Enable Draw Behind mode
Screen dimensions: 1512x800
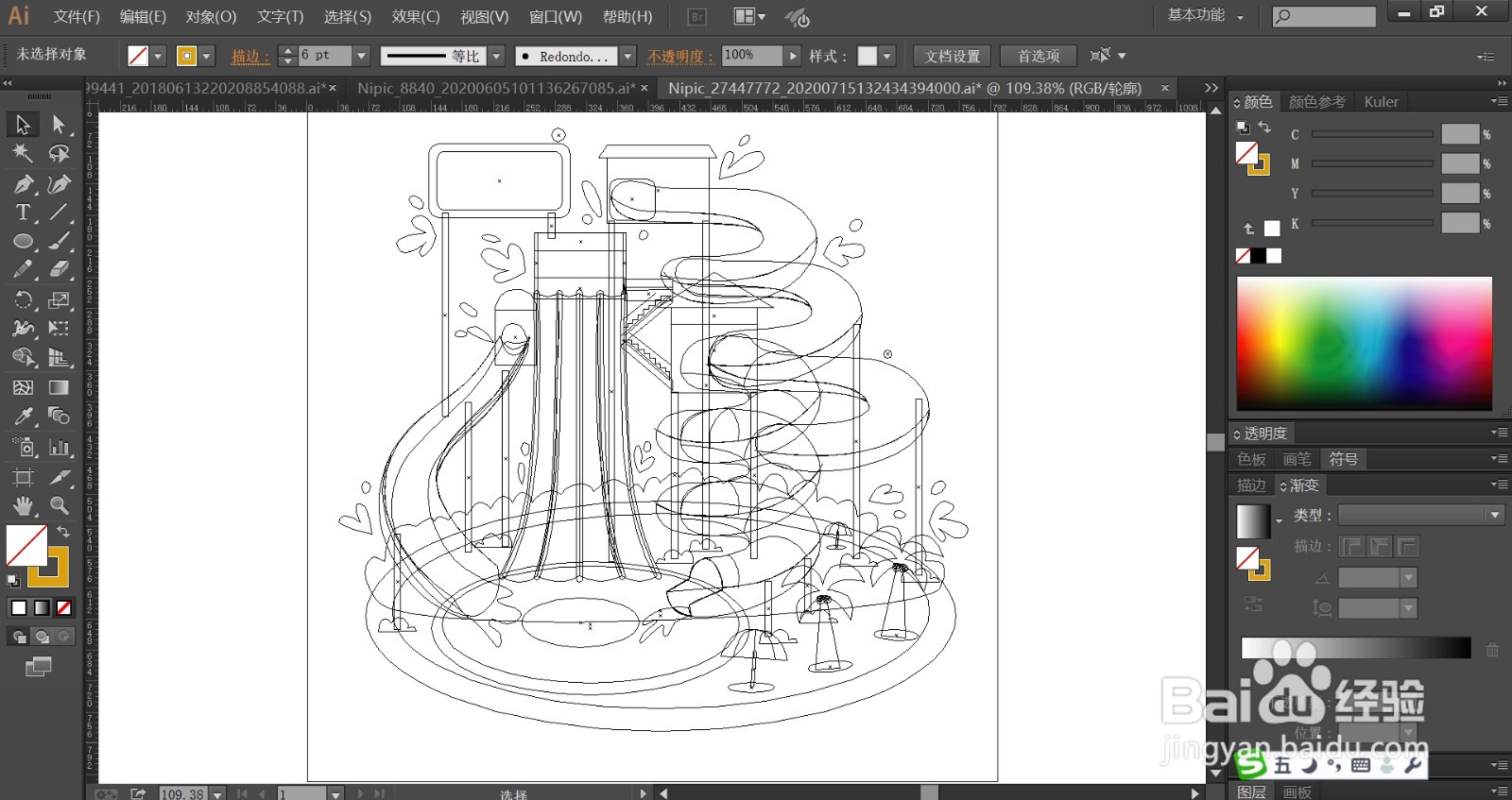coord(42,637)
